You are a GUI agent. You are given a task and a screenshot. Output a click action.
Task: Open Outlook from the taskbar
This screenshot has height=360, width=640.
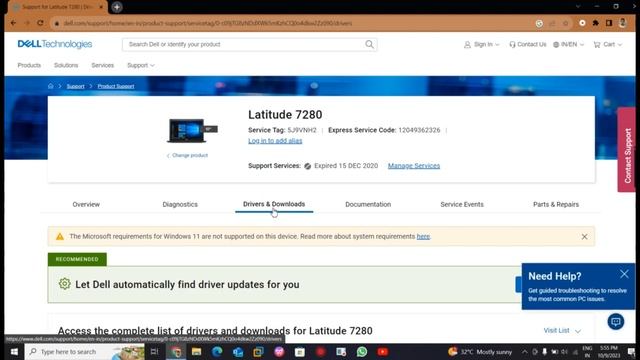238,352
